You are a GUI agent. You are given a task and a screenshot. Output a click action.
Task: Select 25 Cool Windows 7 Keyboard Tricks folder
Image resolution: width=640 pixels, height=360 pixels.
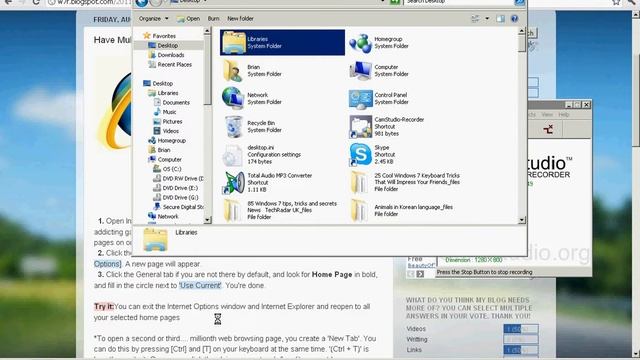click(x=360, y=182)
